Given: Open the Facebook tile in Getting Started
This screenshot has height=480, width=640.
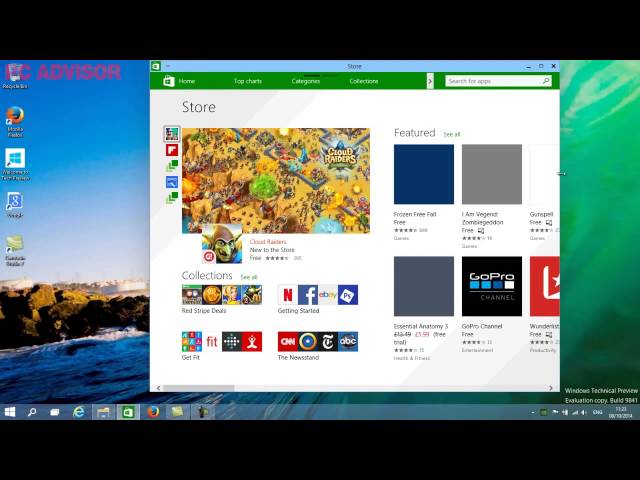Looking at the screenshot, I should (x=308, y=295).
